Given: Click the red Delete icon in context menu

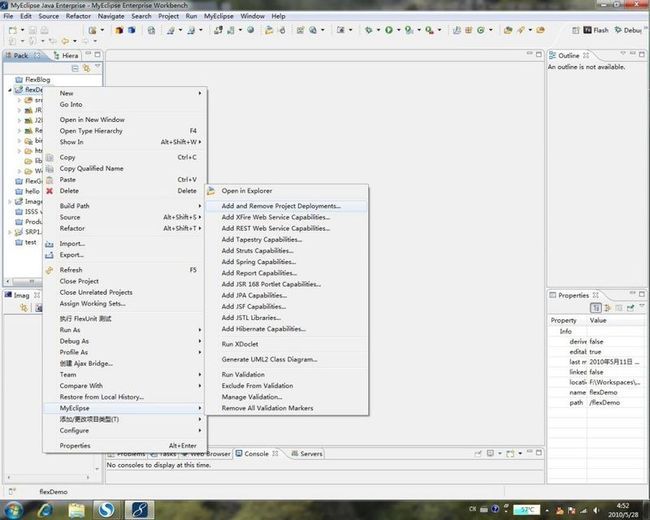Looking at the screenshot, I should click(49, 191).
